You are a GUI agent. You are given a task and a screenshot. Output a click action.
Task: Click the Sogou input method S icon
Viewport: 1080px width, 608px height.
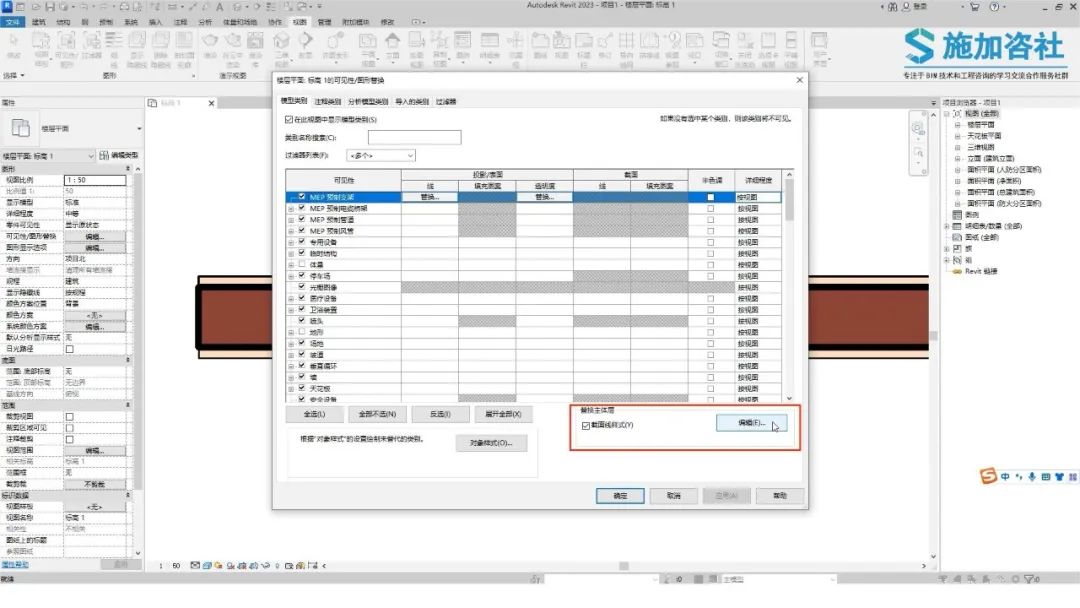pos(988,477)
